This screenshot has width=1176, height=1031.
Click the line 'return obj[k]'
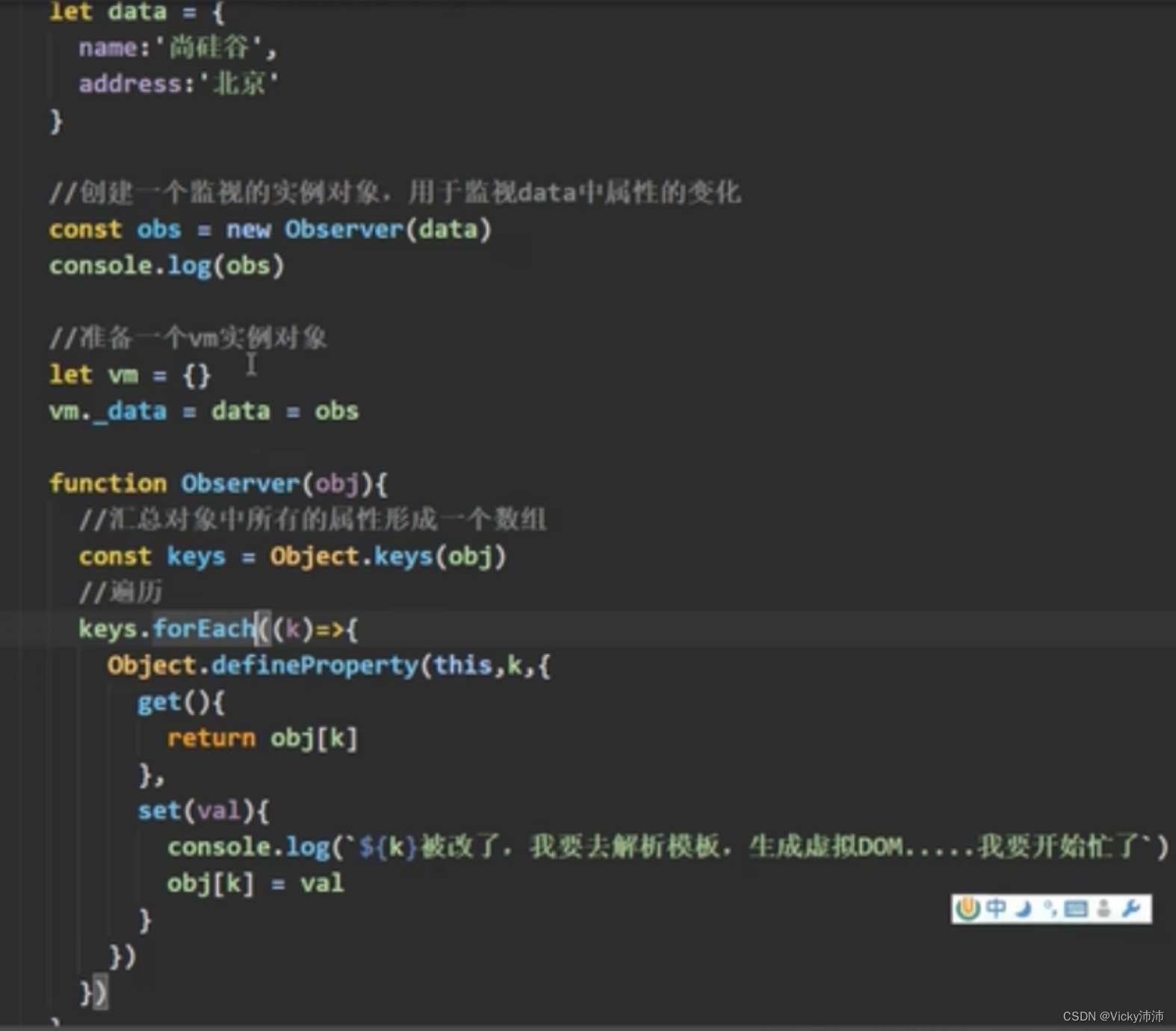(x=262, y=738)
